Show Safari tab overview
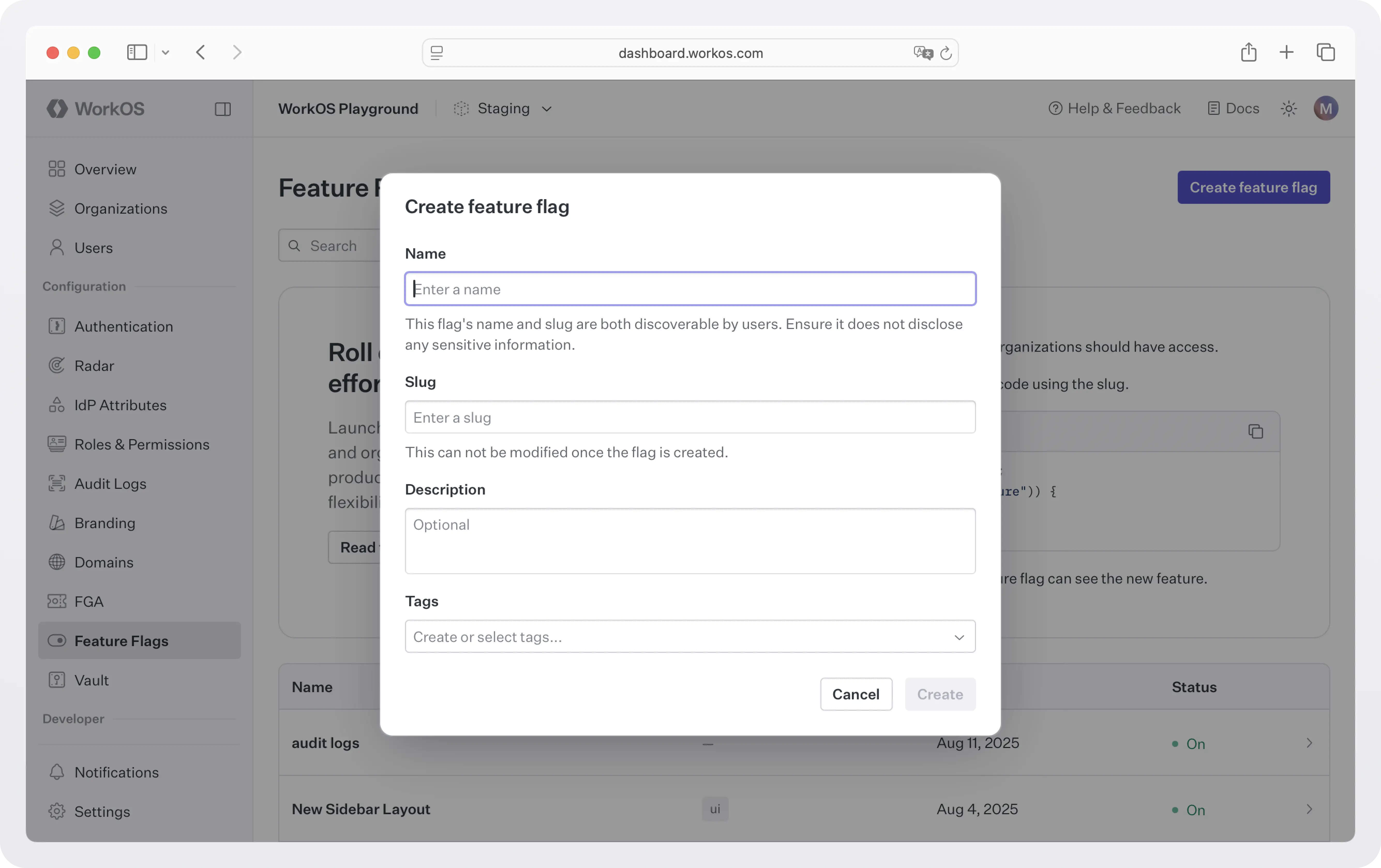Viewport: 1381px width, 868px height. tap(1325, 52)
